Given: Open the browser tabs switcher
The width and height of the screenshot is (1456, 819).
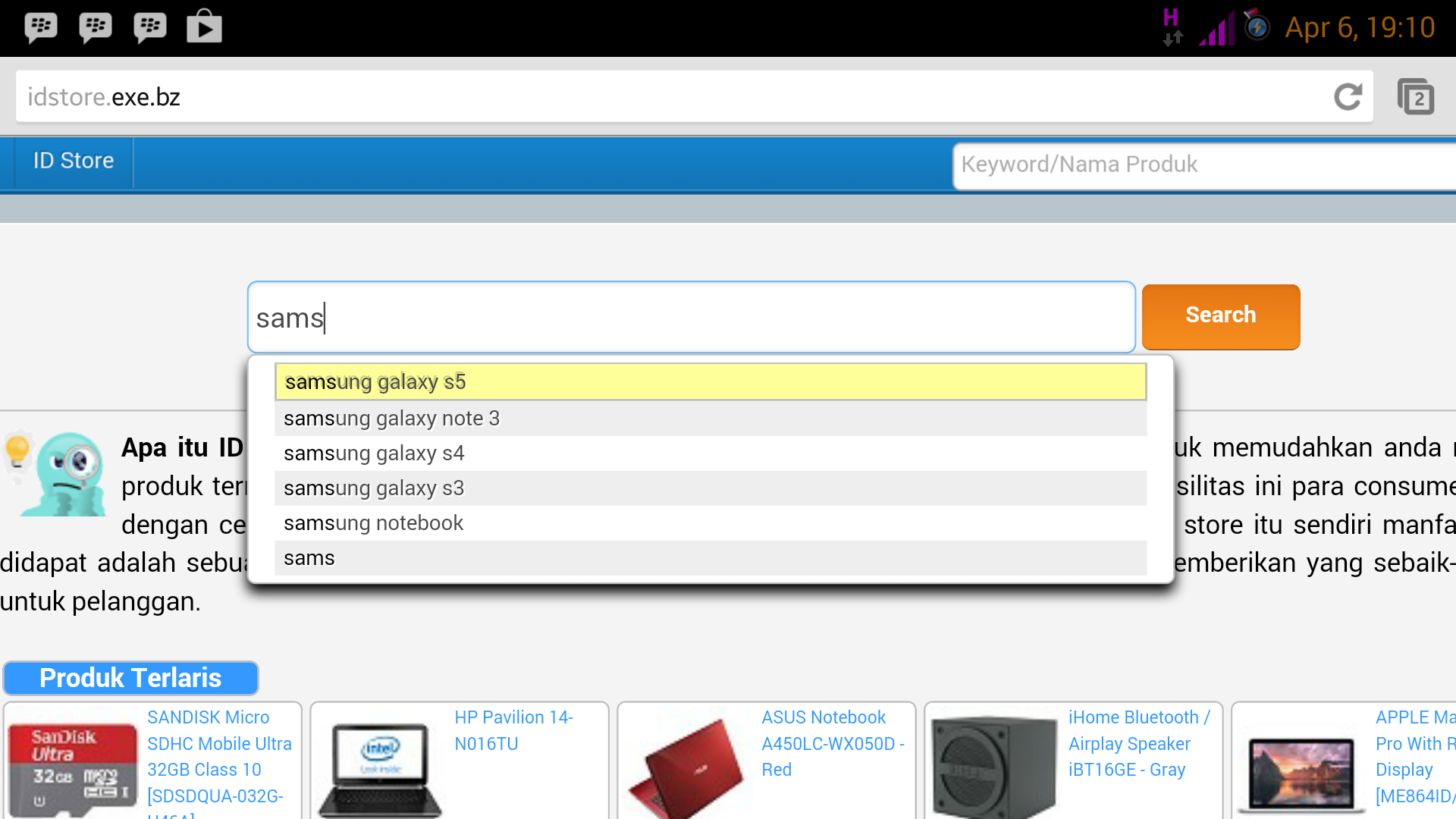Looking at the screenshot, I should pyautogui.click(x=1416, y=97).
